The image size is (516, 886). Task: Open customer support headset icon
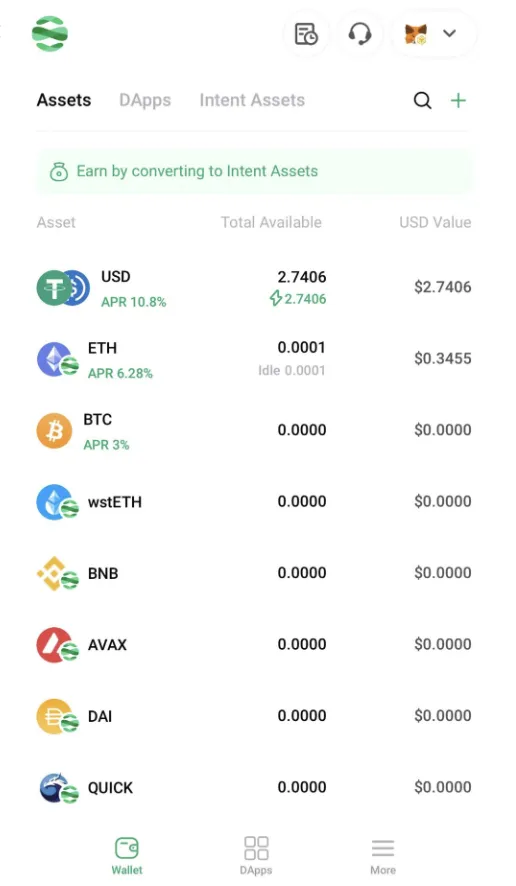click(x=359, y=34)
